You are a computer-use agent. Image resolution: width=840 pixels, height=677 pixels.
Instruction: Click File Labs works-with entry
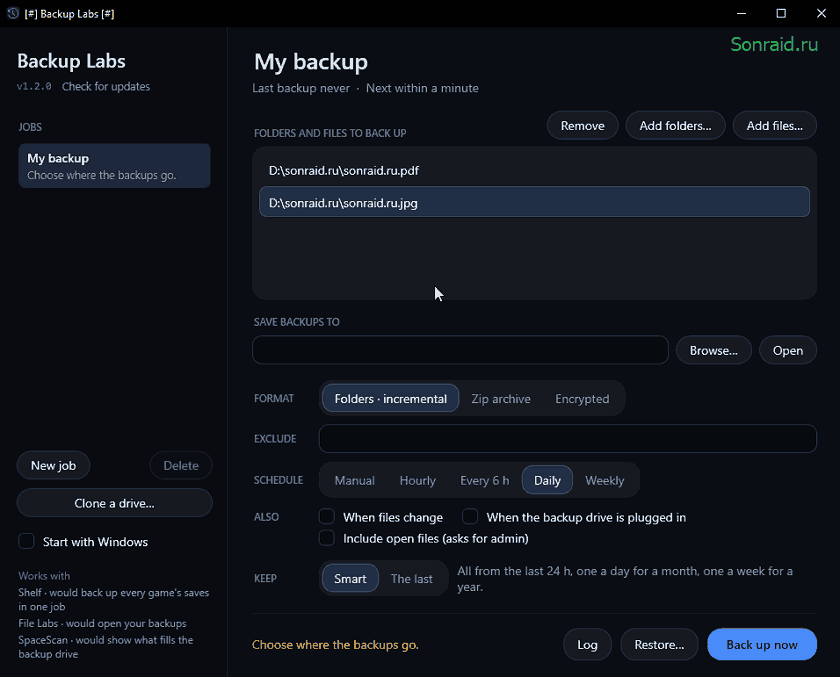102,623
